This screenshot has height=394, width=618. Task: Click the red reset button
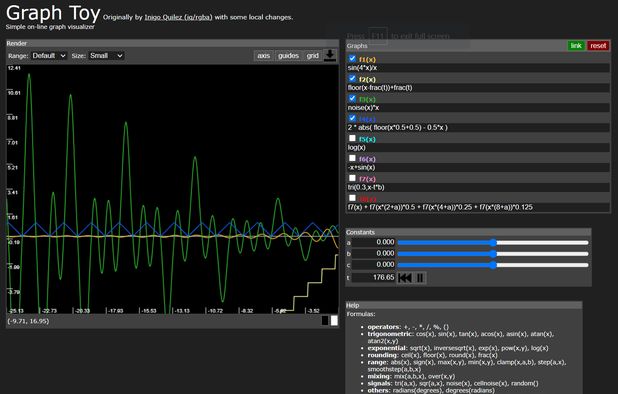click(598, 46)
